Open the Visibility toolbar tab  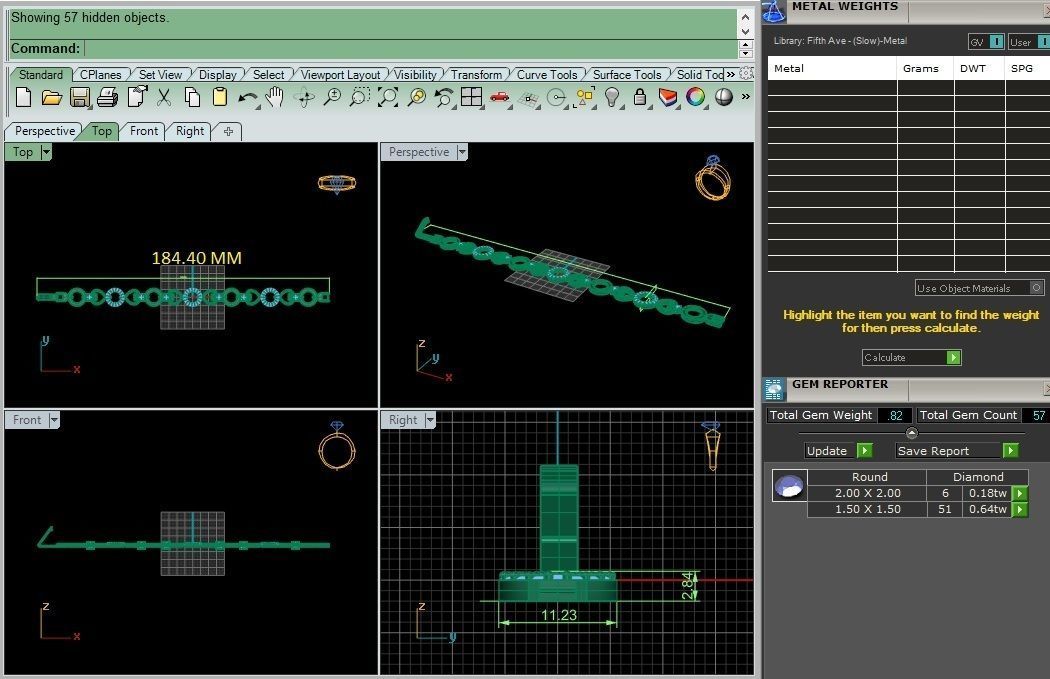click(x=415, y=75)
